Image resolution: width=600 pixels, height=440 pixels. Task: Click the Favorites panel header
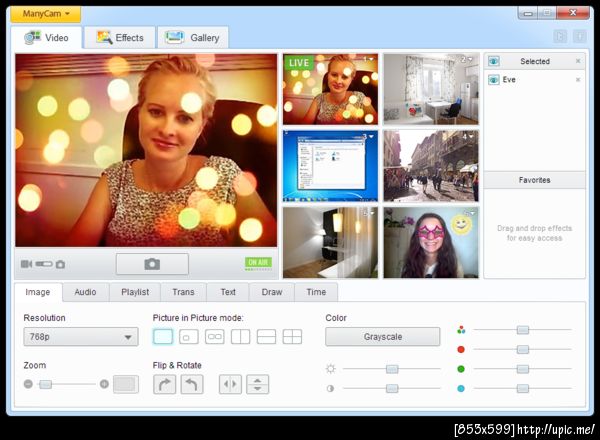point(535,180)
